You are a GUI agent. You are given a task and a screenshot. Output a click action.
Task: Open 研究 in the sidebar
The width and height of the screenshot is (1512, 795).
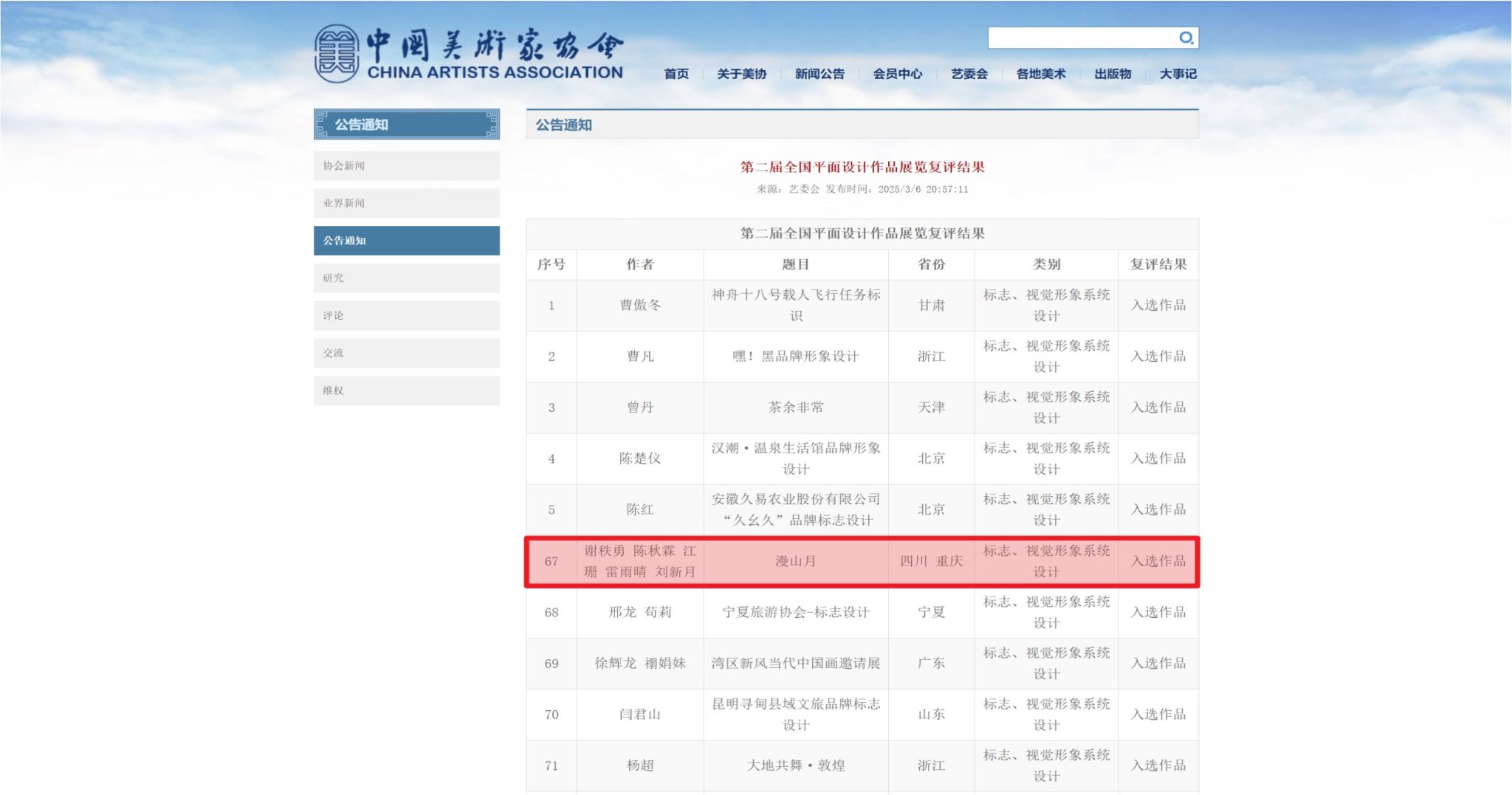(406, 278)
